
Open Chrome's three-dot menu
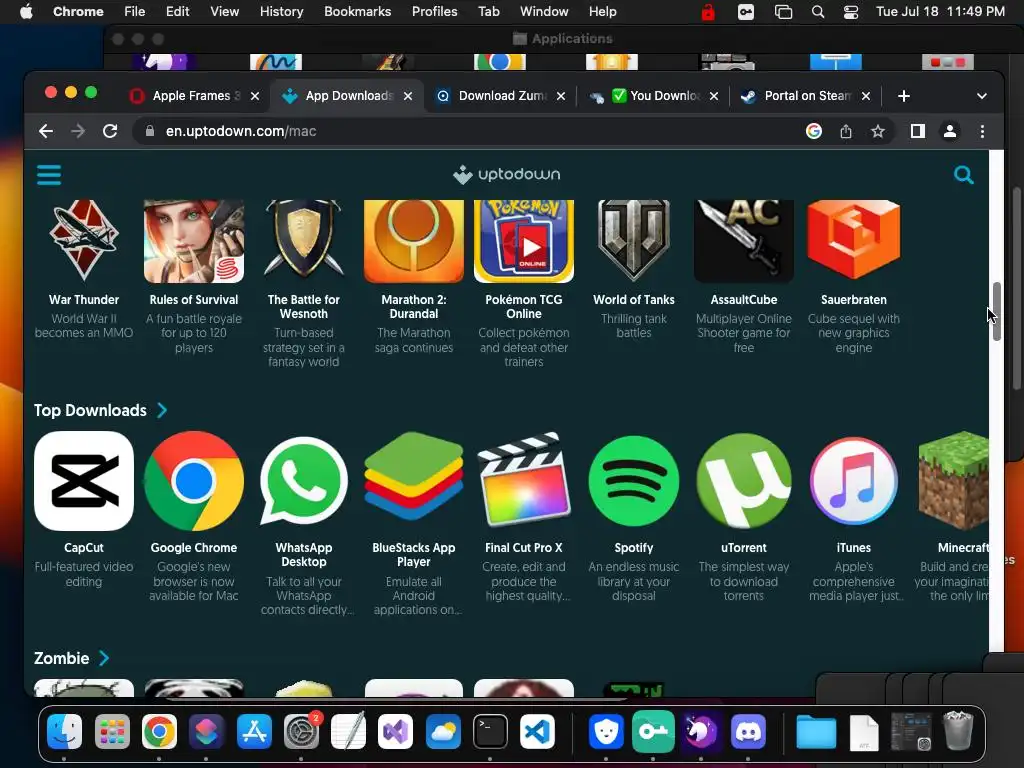point(982,131)
